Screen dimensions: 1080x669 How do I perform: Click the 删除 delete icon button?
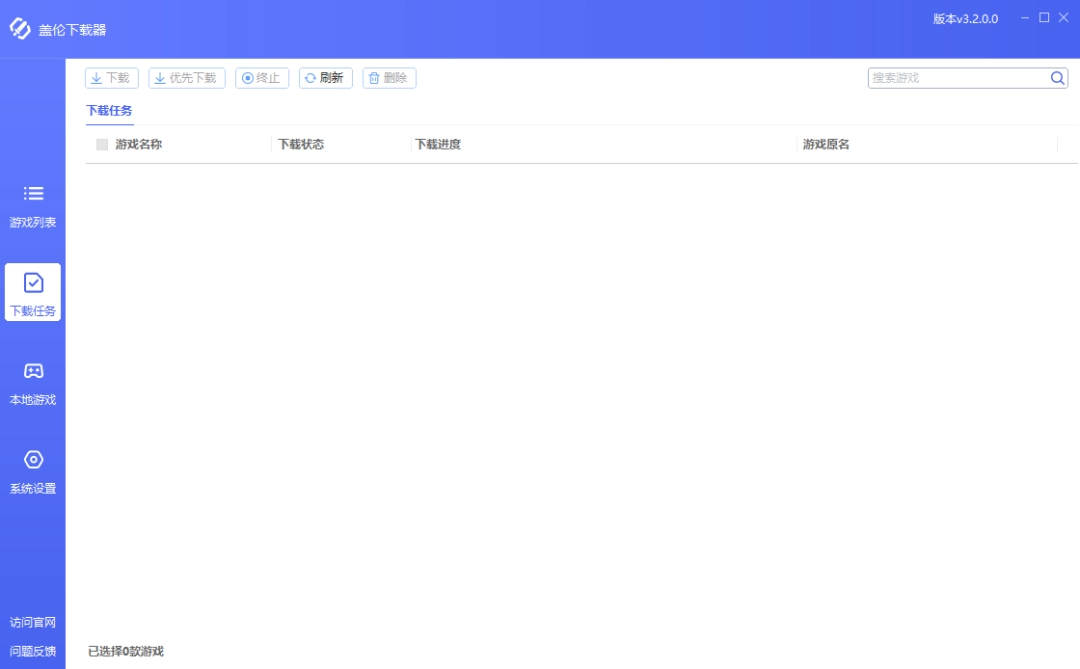coord(389,77)
